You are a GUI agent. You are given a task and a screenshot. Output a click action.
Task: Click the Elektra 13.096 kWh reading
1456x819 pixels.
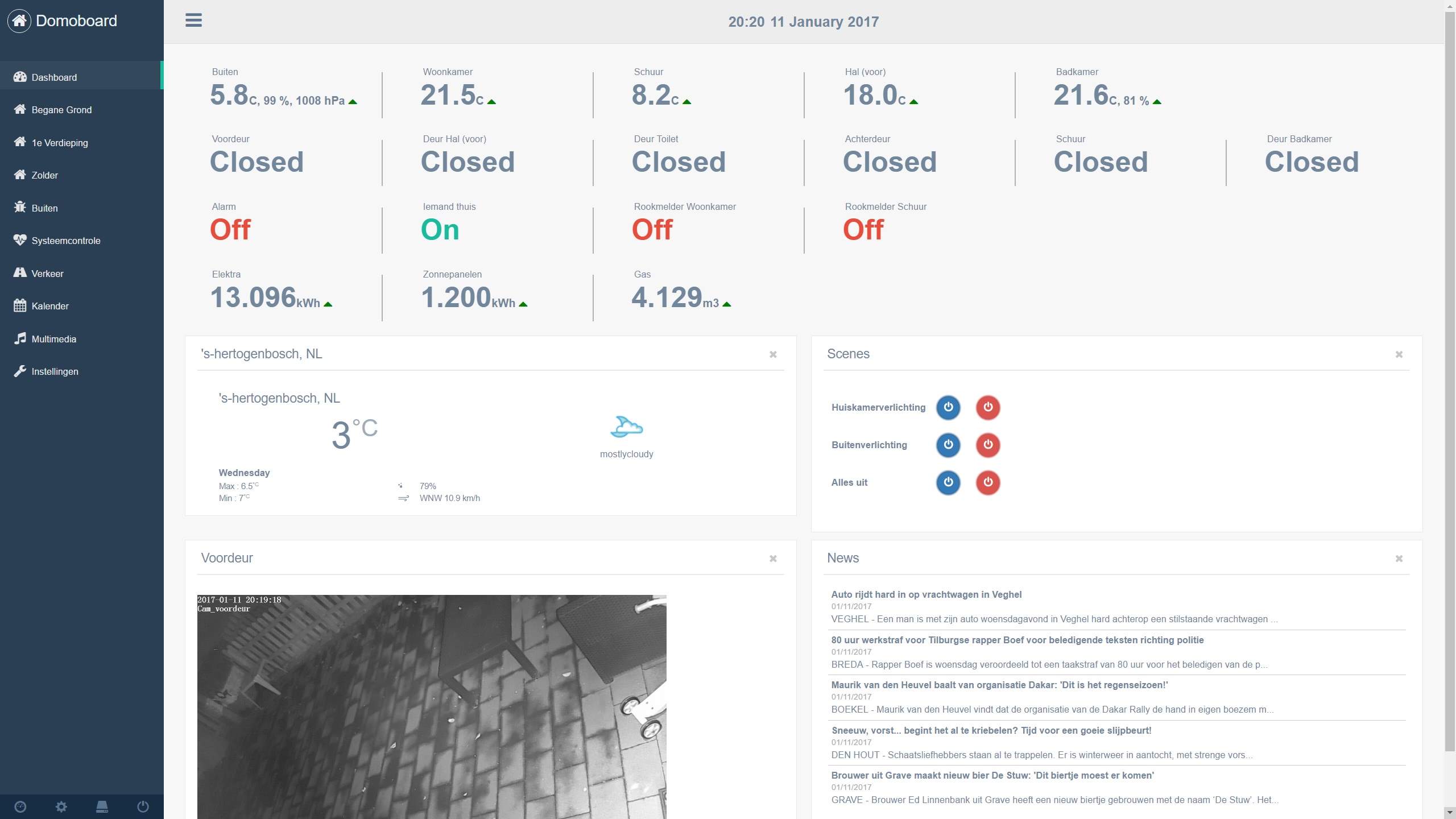click(265, 297)
